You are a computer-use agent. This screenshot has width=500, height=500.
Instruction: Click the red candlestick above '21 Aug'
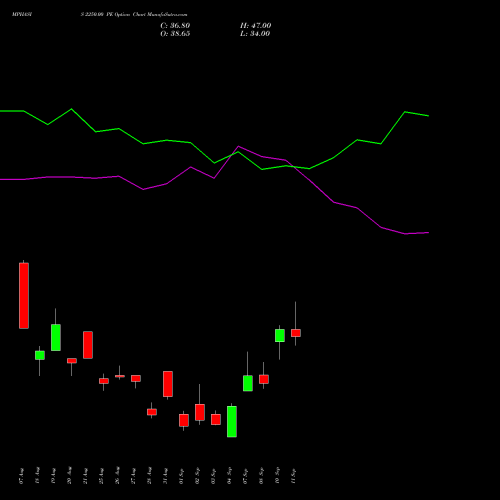click(x=88, y=345)
